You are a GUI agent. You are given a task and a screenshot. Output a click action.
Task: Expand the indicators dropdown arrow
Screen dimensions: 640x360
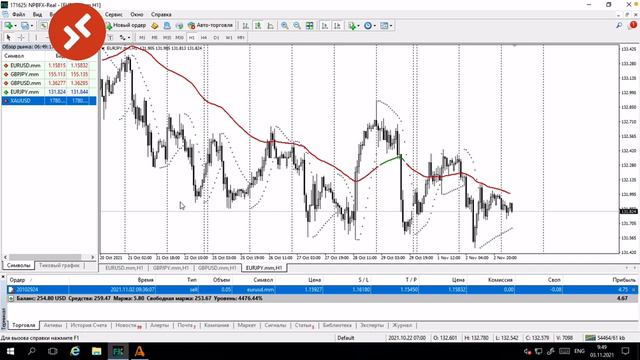coord(358,26)
